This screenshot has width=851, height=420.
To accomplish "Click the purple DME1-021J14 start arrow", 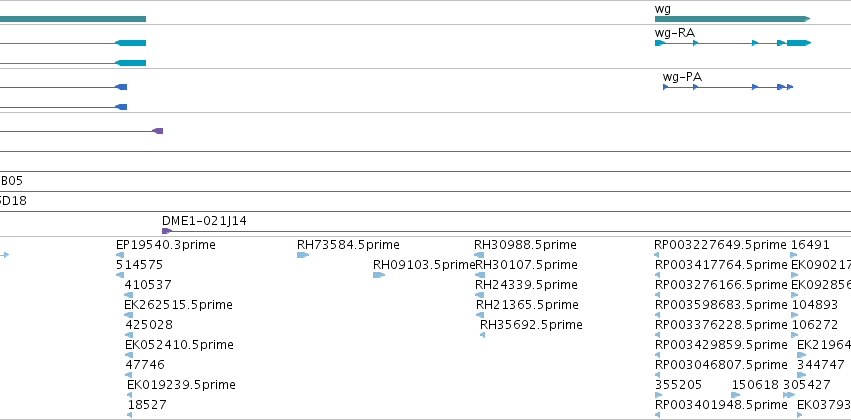I will 167,231.
